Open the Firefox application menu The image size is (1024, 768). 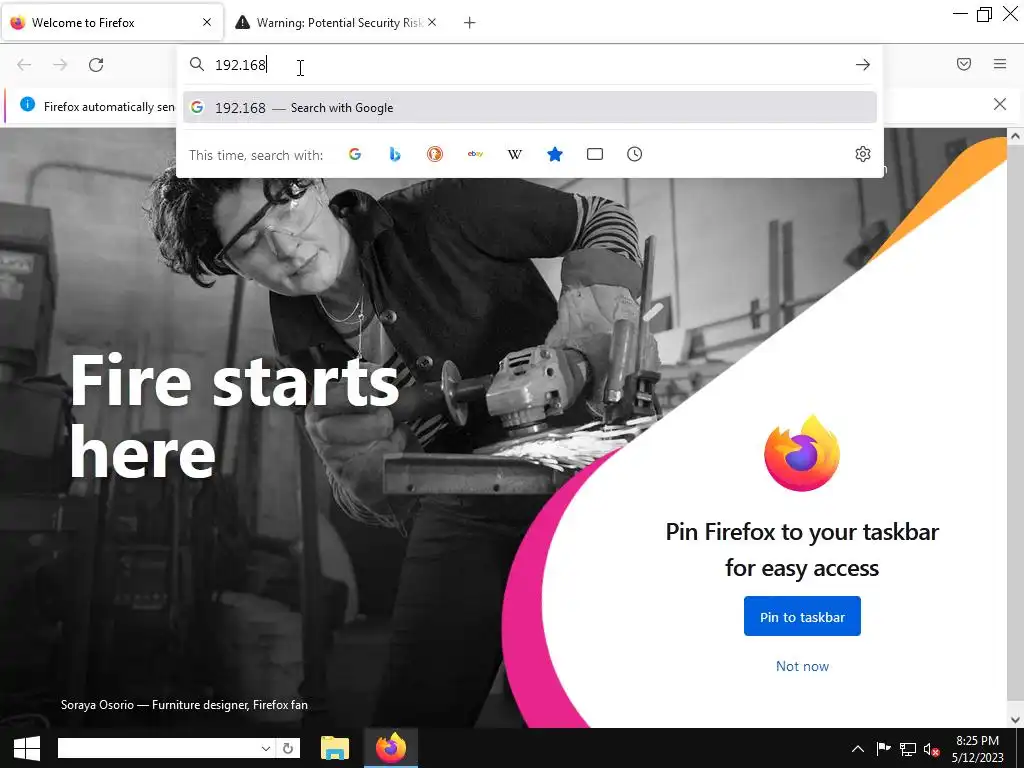(1000, 64)
